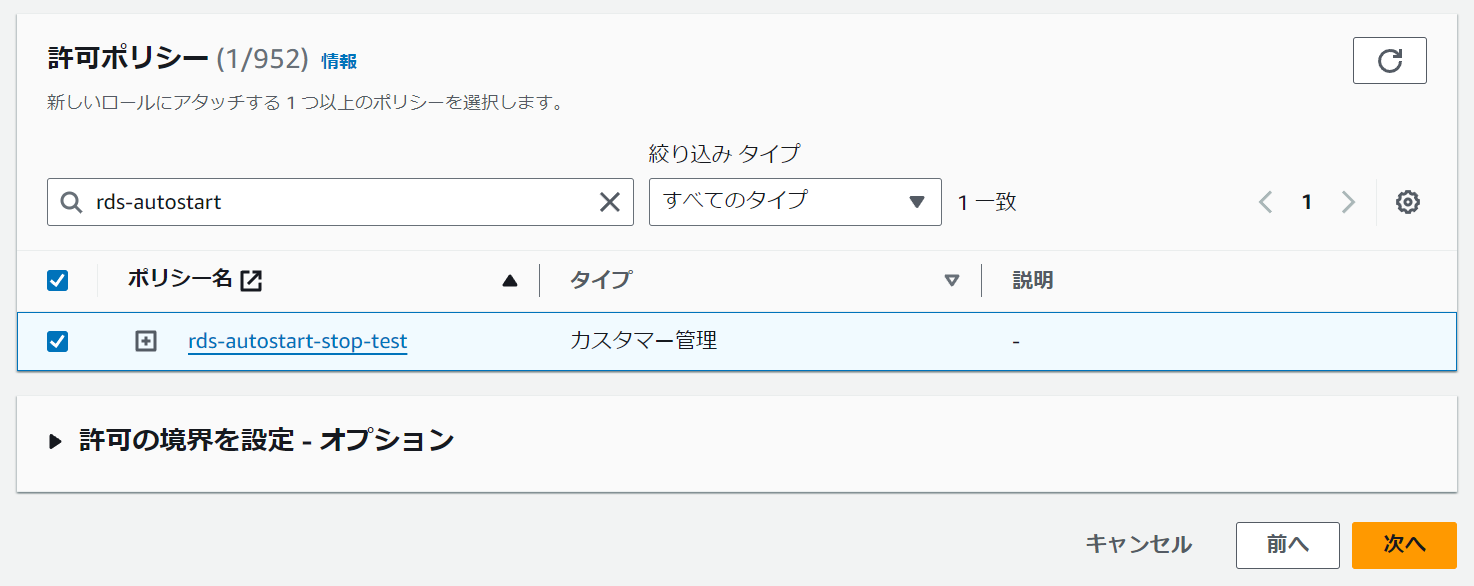Click the external link icon beside ポリシー名

pyautogui.click(x=251, y=280)
